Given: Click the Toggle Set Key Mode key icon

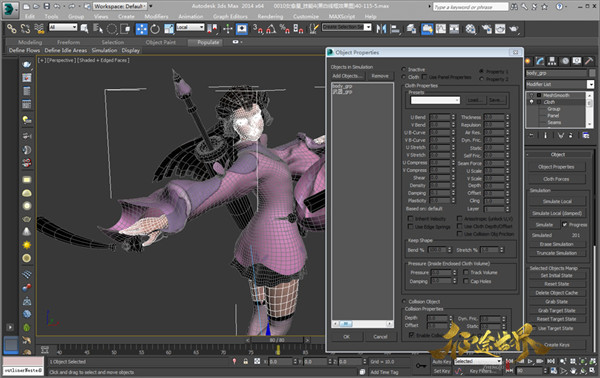Looking at the screenshot, I should (x=421, y=366).
